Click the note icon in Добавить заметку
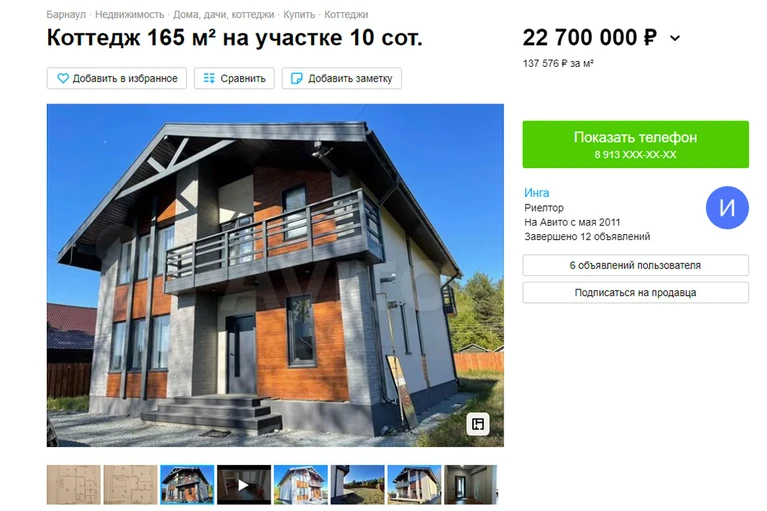This screenshot has width=767, height=511. 296,78
